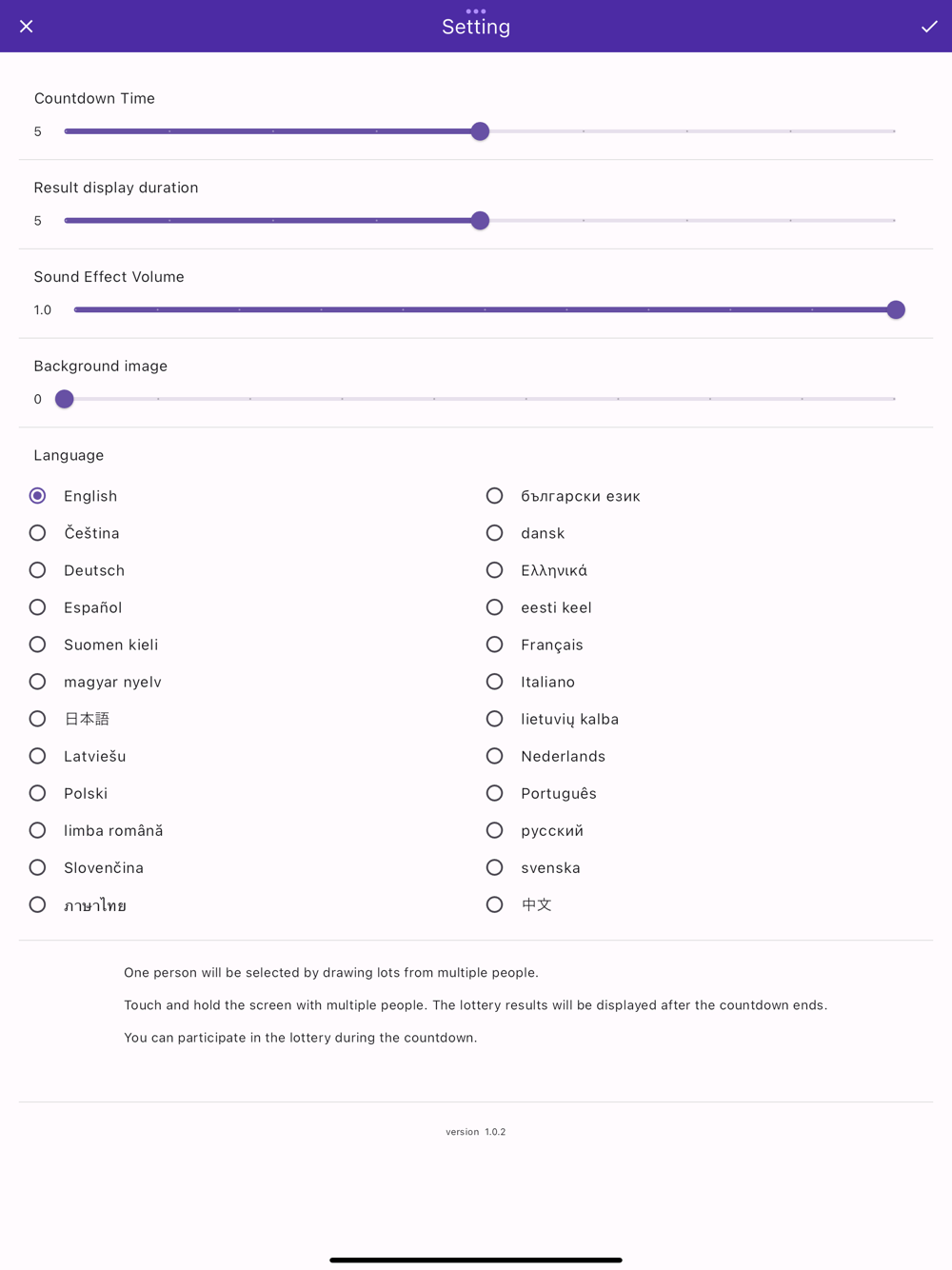
Task: Choose Nederlands as the language
Action: 495,756
